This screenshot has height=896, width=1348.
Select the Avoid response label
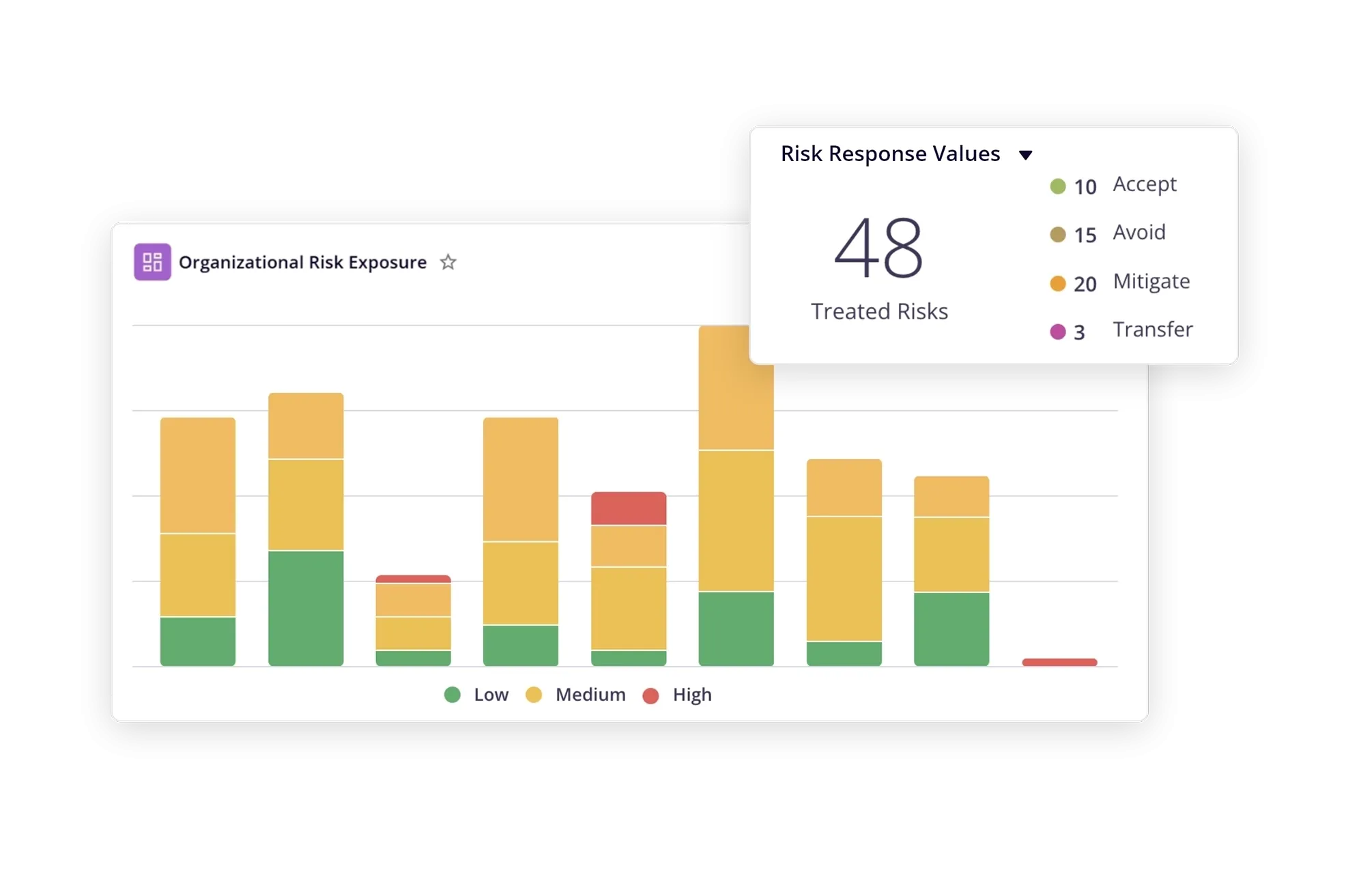1138,233
